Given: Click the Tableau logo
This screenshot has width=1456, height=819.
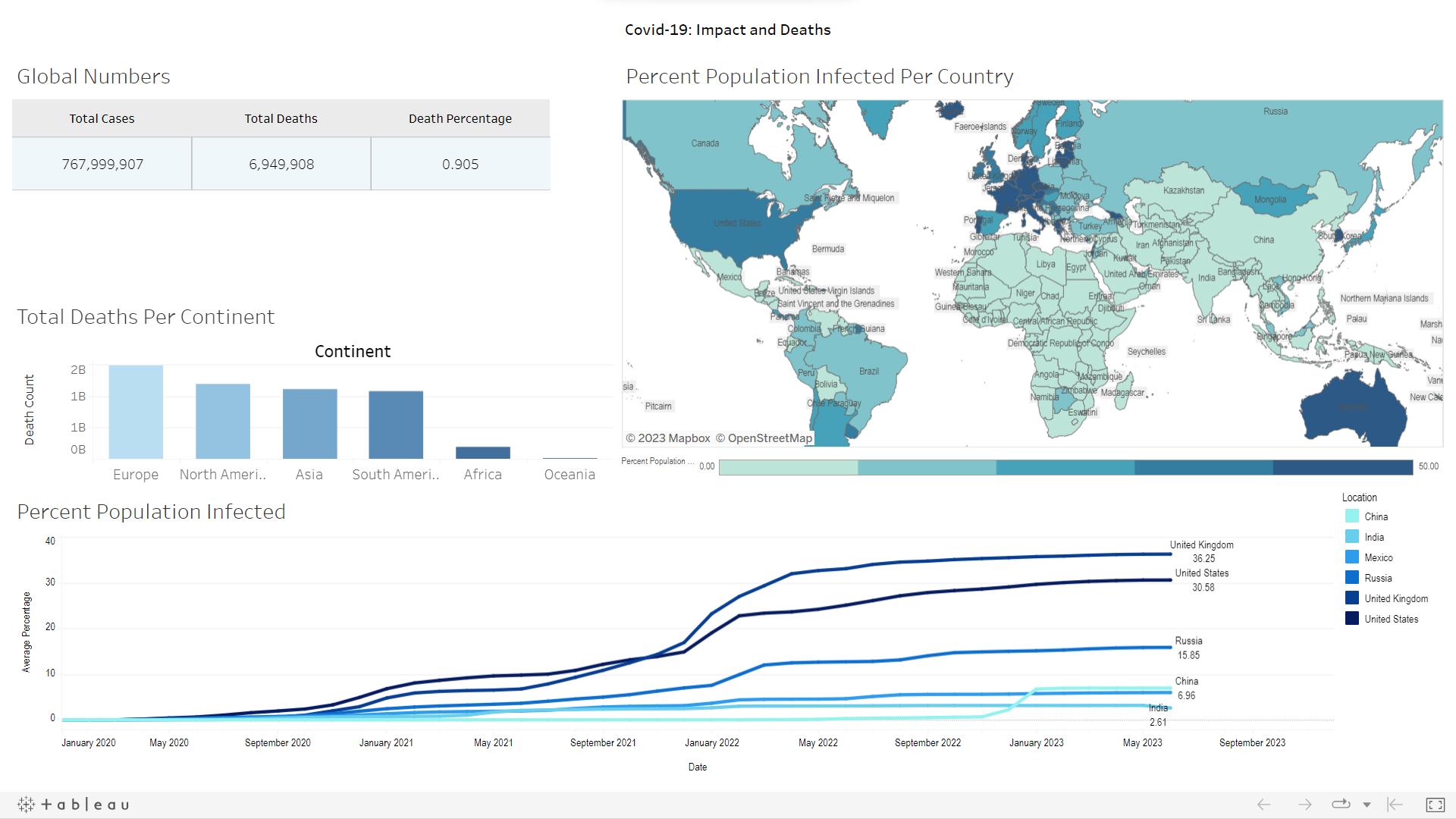Looking at the screenshot, I should (x=74, y=805).
